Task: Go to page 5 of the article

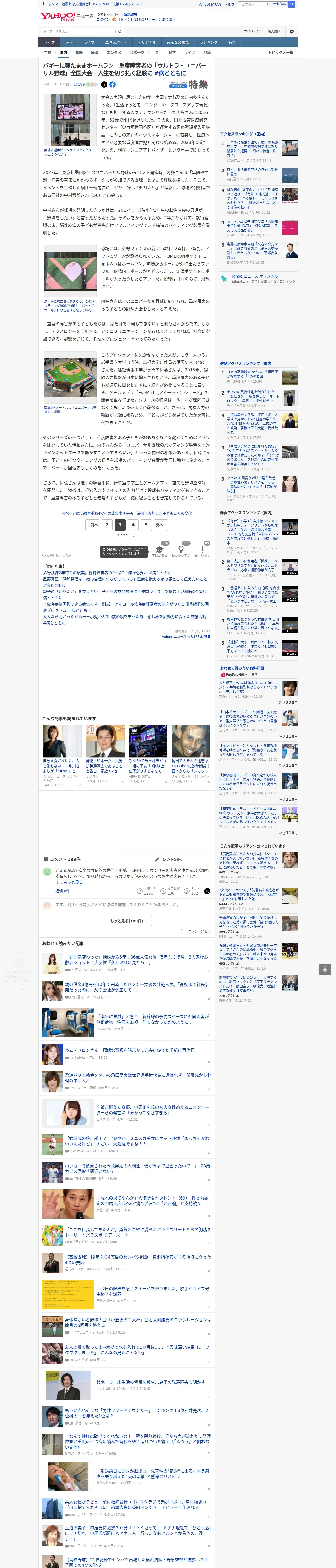Action: click(x=146, y=525)
